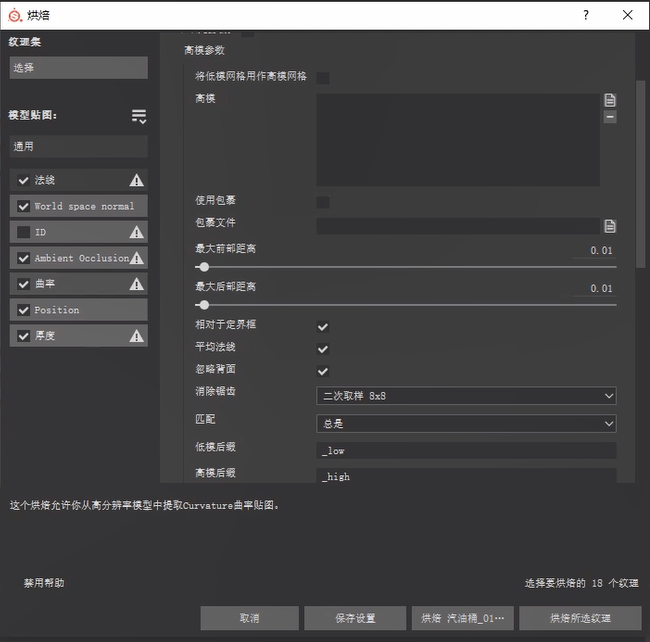The width and height of the screenshot is (650, 642).
Task: Toggle the 平均法线 checkbox
Action: (323, 349)
